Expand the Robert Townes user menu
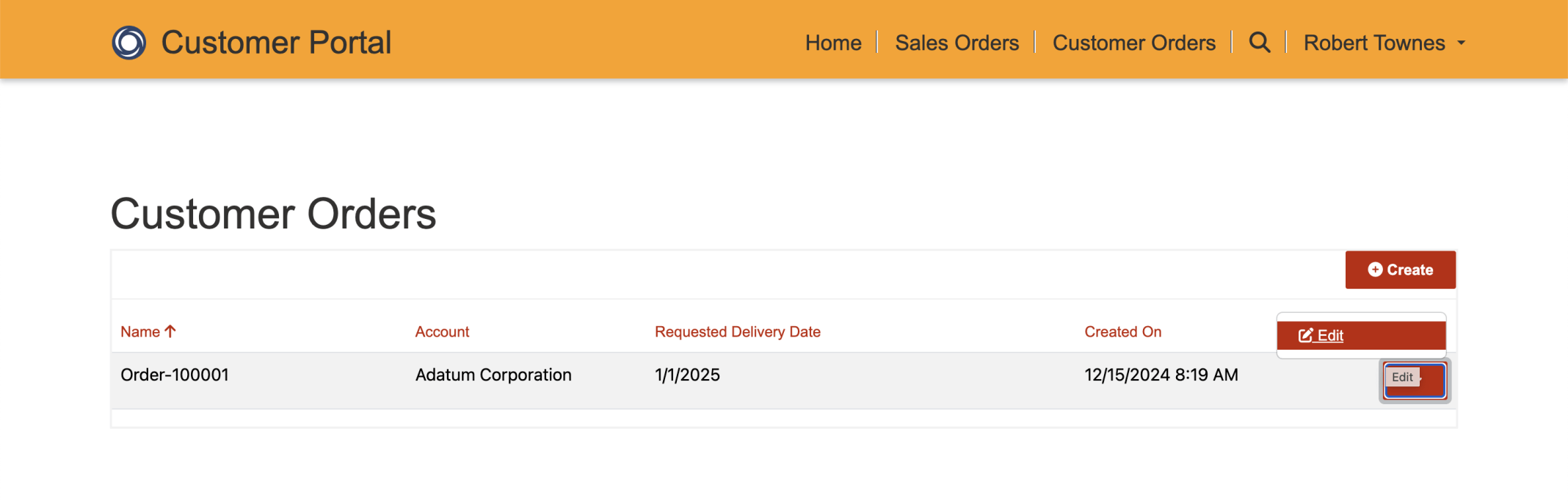The height and width of the screenshot is (504, 1568). point(1374,43)
